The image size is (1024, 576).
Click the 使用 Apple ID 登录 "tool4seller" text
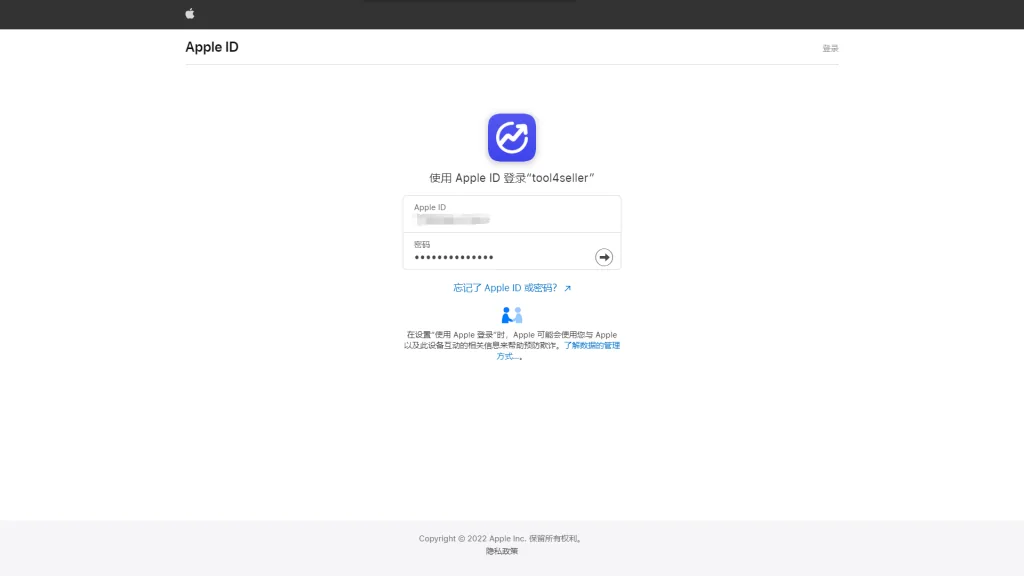(511, 178)
